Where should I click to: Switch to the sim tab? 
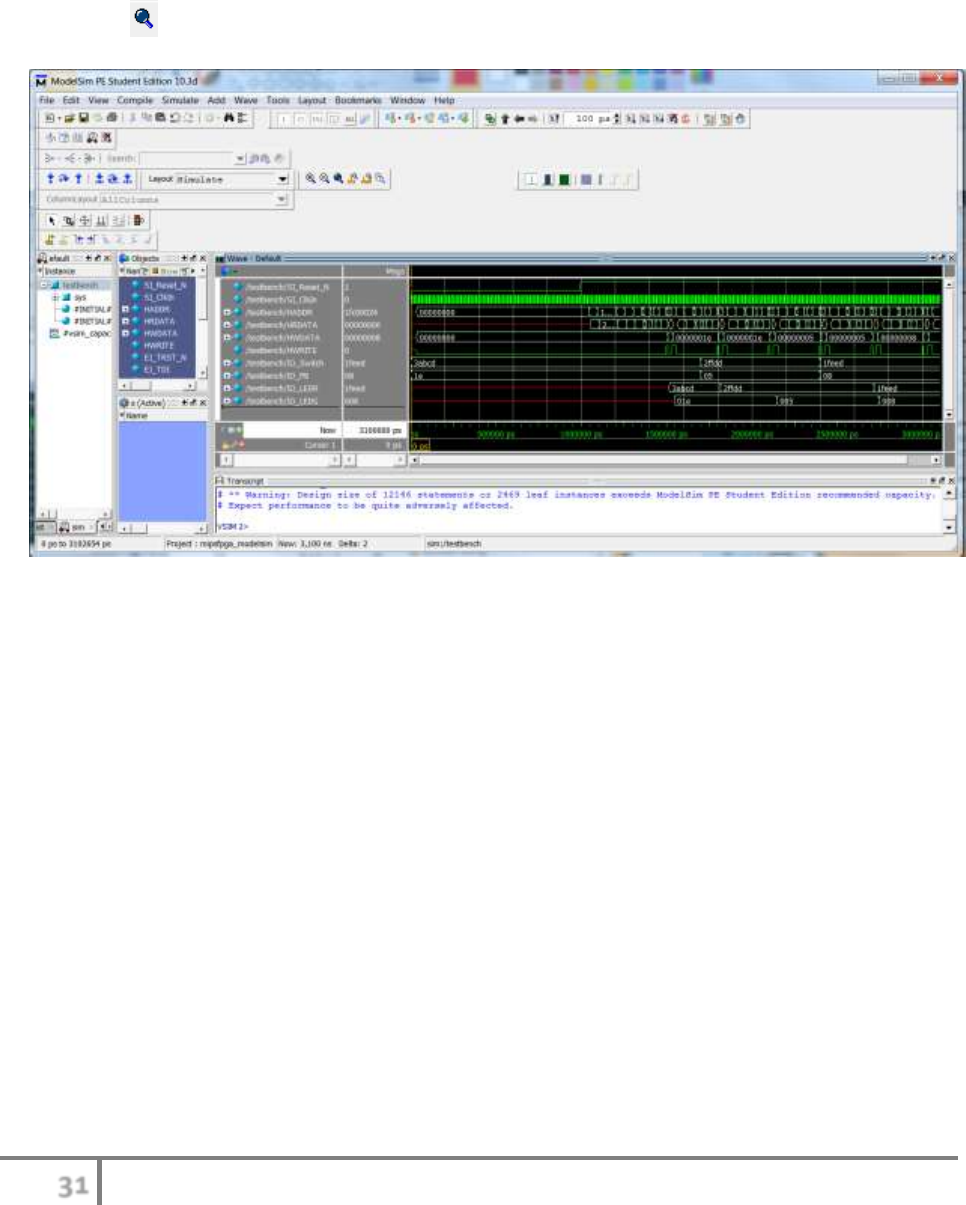[x=78, y=527]
